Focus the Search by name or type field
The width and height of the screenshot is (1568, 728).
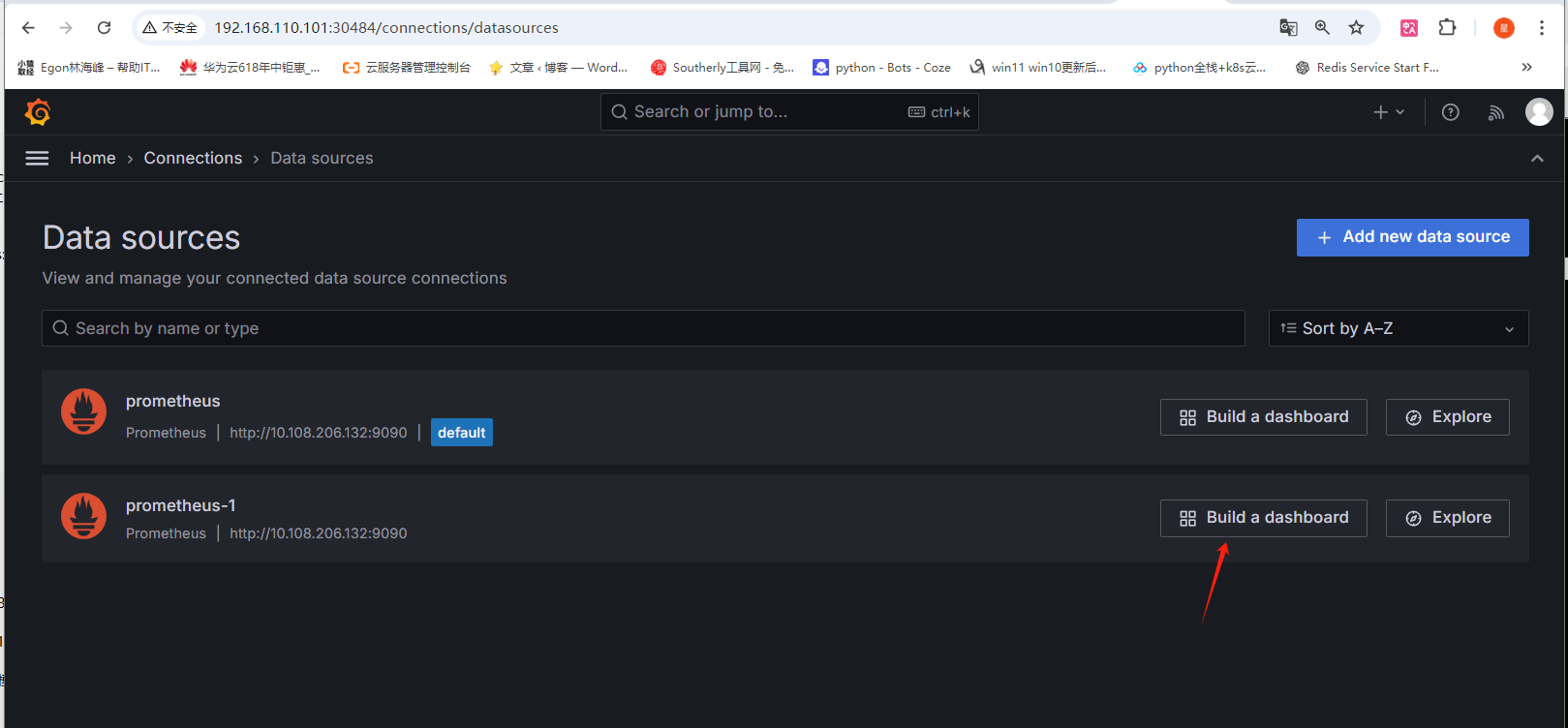[643, 328]
